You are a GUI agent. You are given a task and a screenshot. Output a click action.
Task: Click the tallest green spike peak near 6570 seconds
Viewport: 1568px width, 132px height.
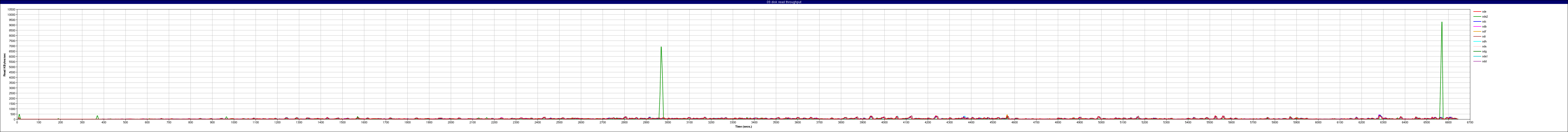pyautogui.click(x=1442, y=23)
